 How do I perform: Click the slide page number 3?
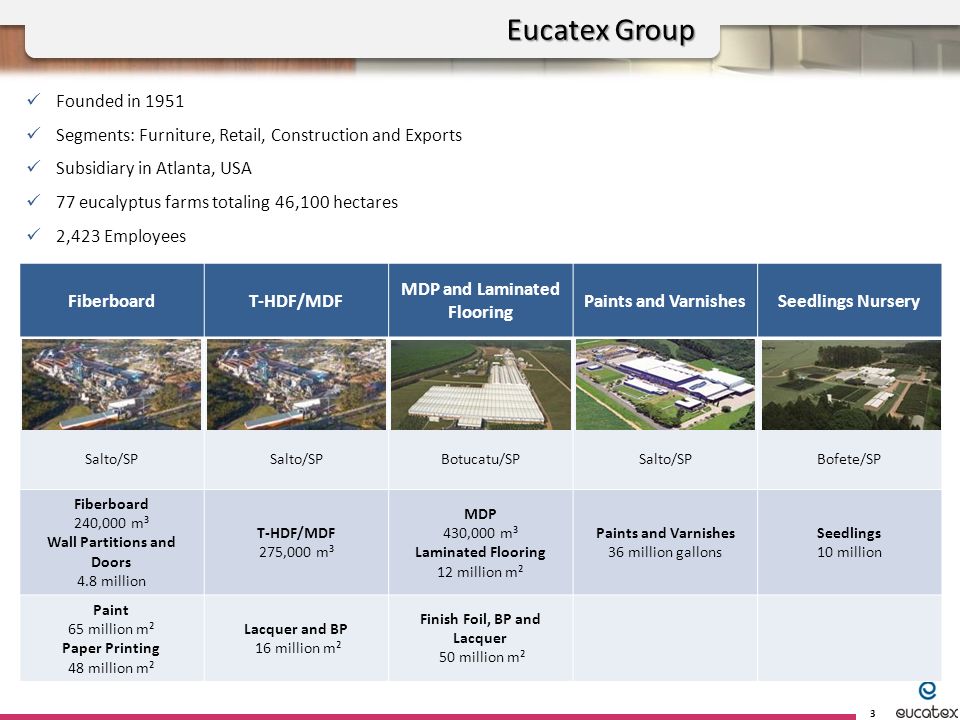[872, 713]
